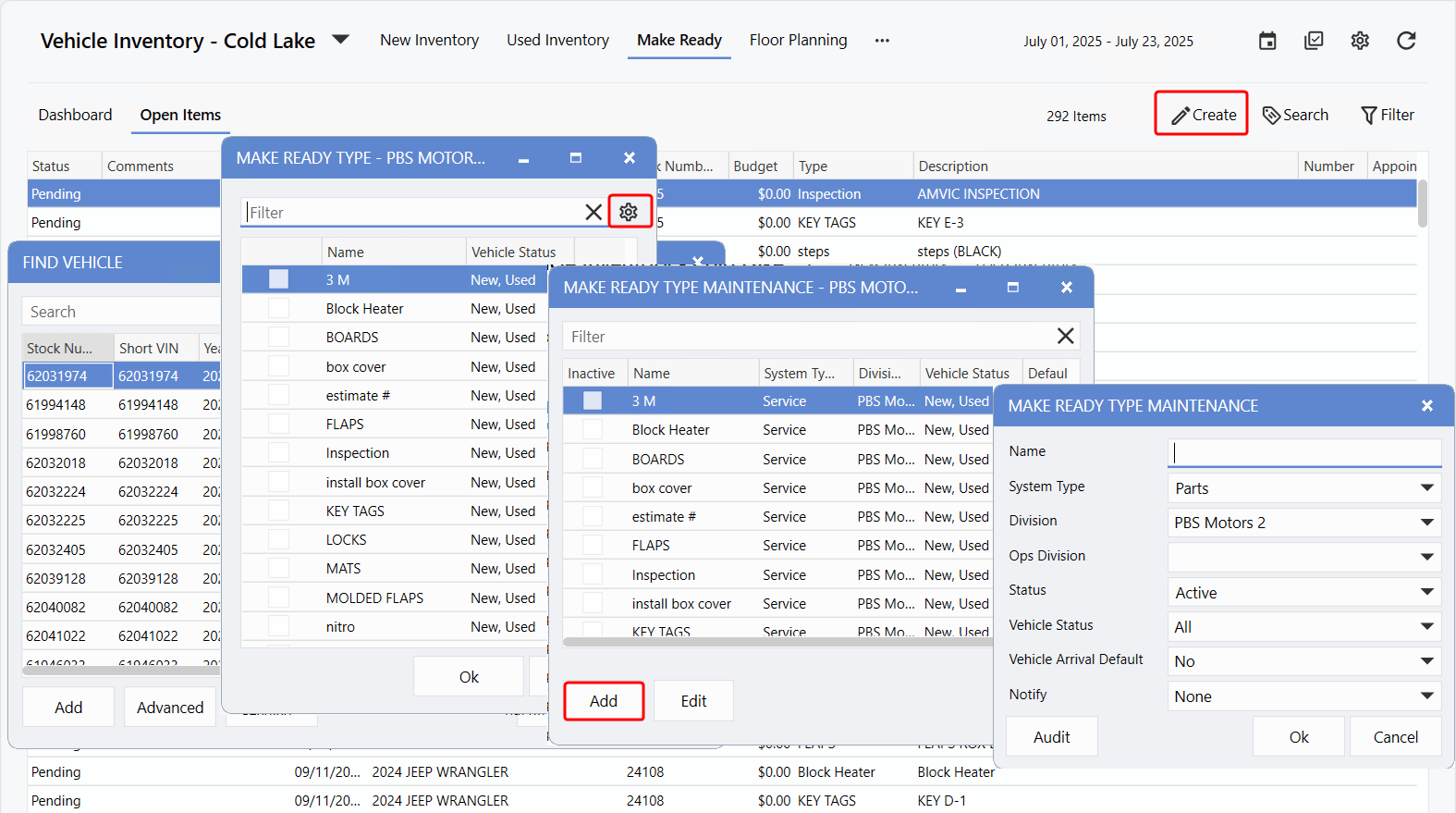Open the calendar date picker icon

point(1267,41)
